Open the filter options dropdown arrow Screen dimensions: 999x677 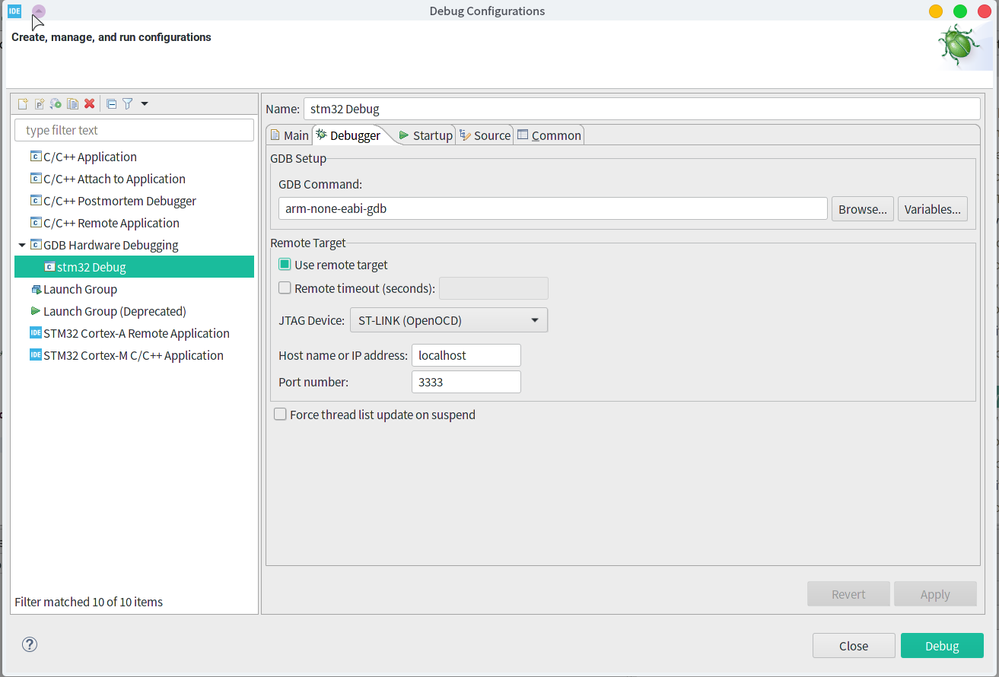pyautogui.click(x=145, y=104)
